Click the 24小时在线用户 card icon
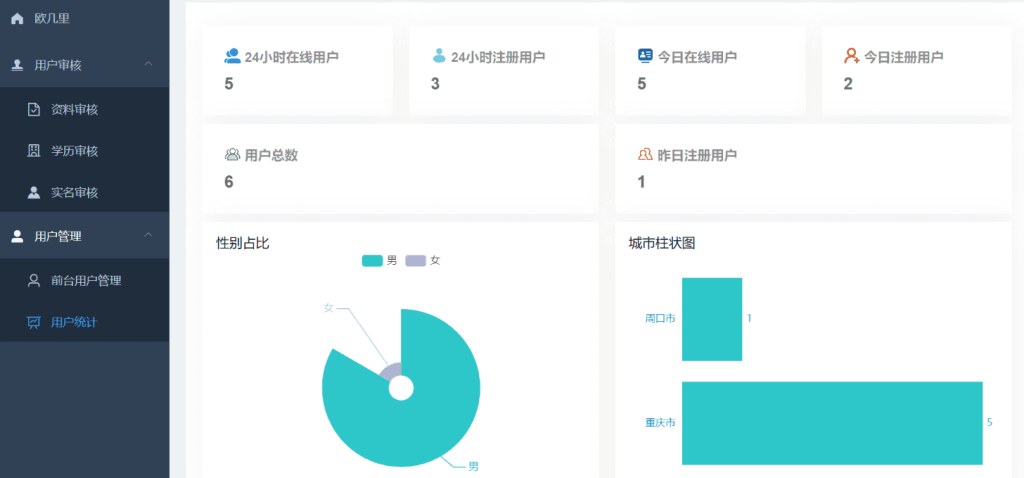 232,56
